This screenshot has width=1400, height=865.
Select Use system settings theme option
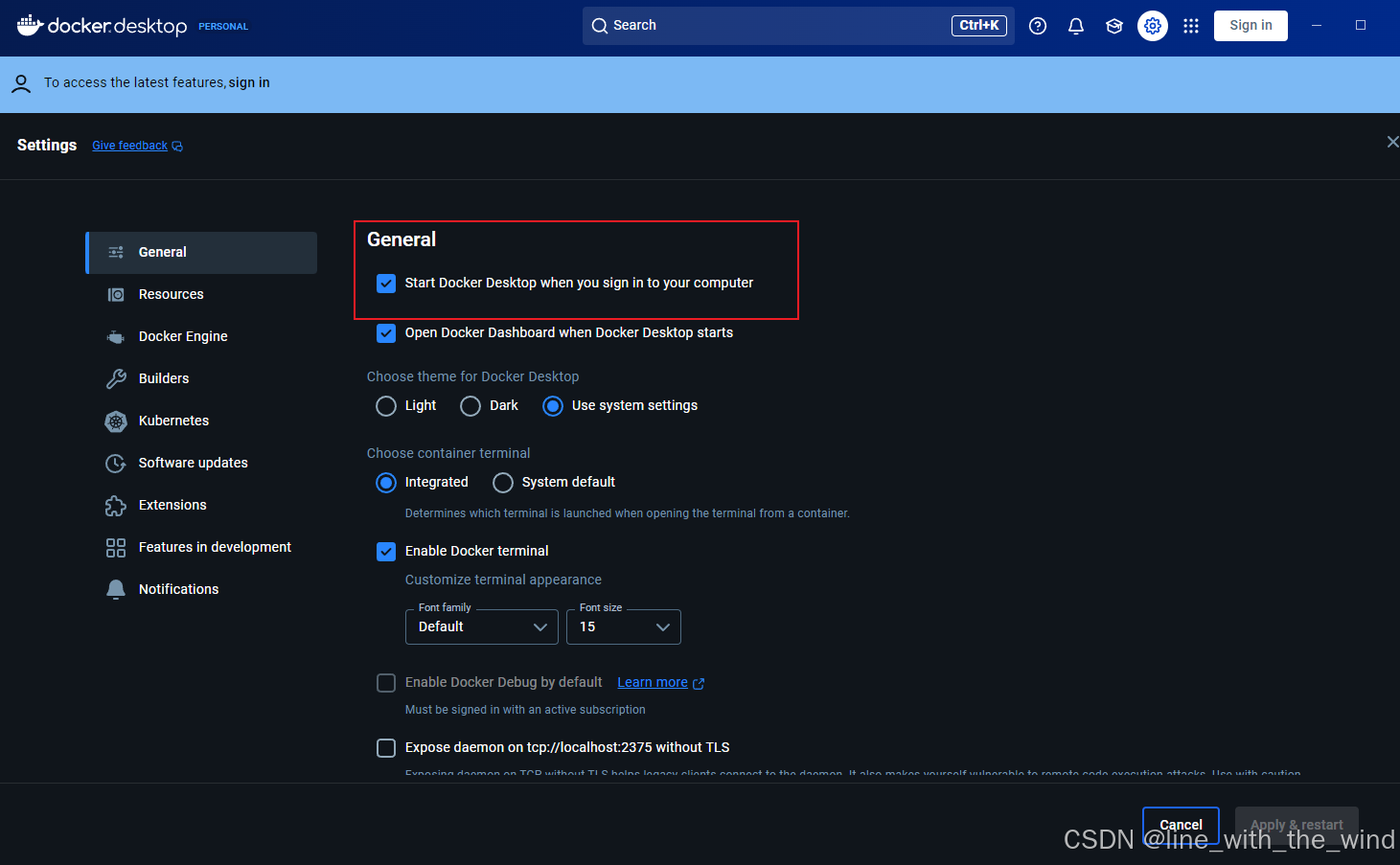[553, 406]
